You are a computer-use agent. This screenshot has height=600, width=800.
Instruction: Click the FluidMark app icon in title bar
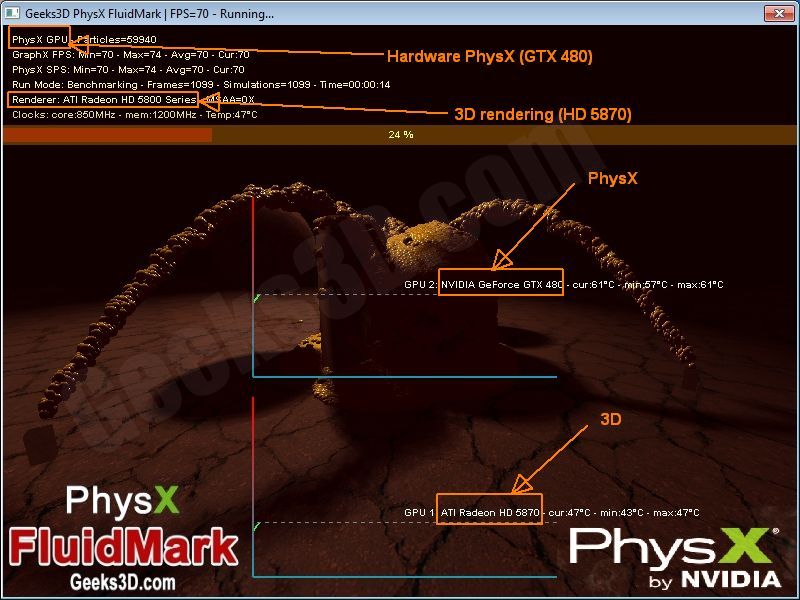pos(13,13)
